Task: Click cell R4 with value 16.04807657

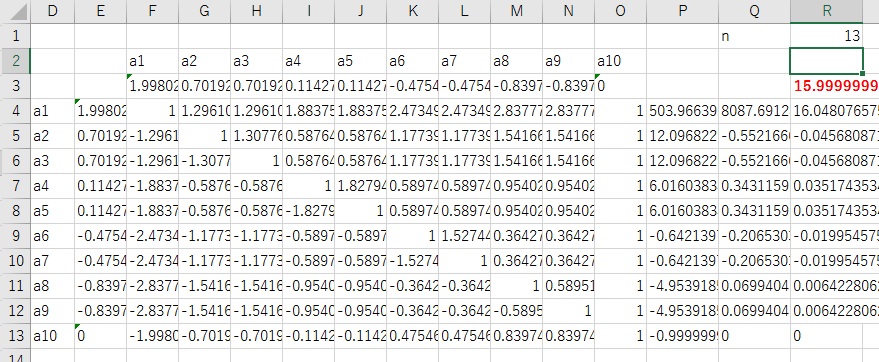Action: [835, 111]
